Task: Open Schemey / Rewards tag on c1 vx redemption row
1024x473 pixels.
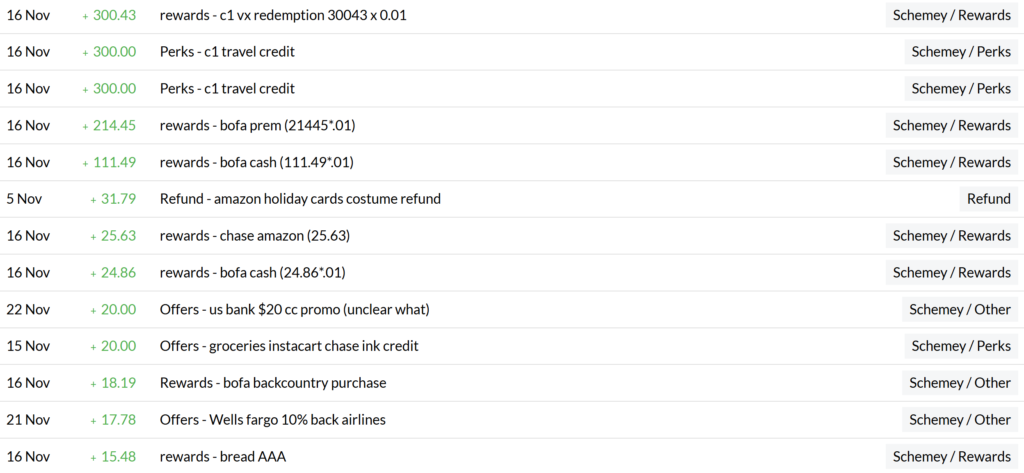Action: coord(951,15)
